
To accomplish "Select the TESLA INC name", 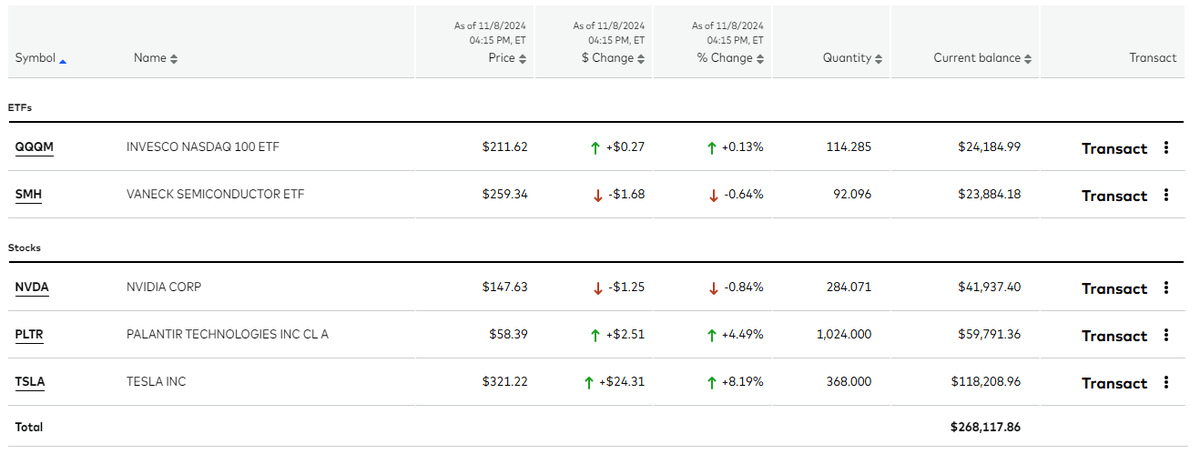I will tap(156, 382).
